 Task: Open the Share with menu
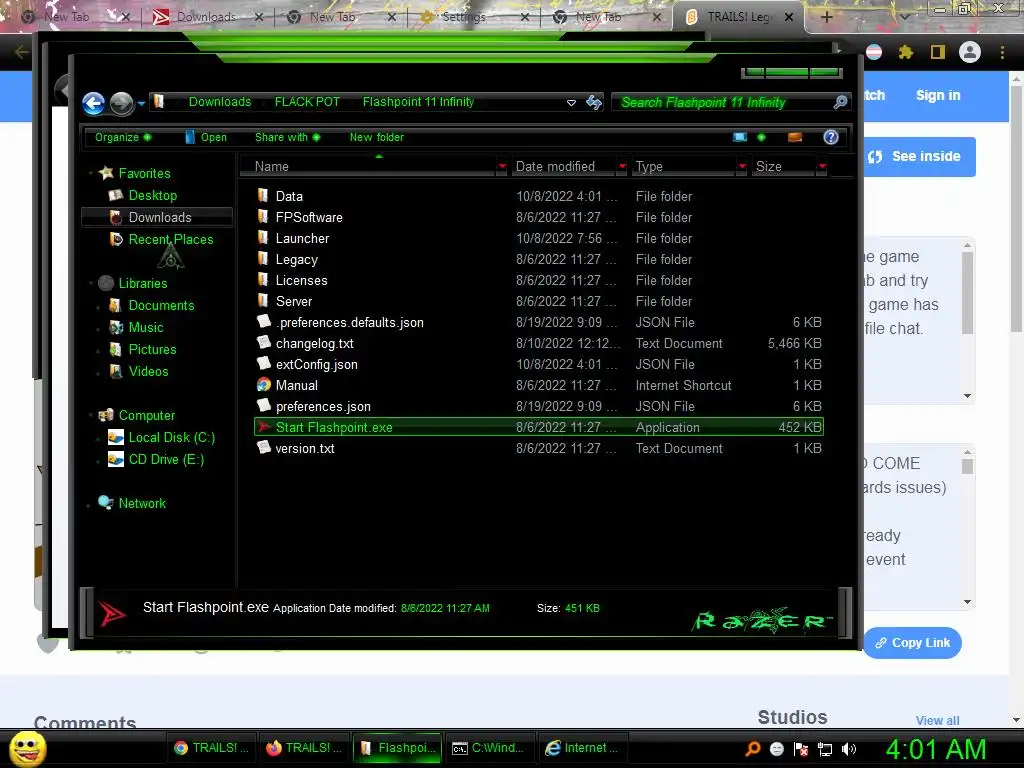tap(287, 137)
